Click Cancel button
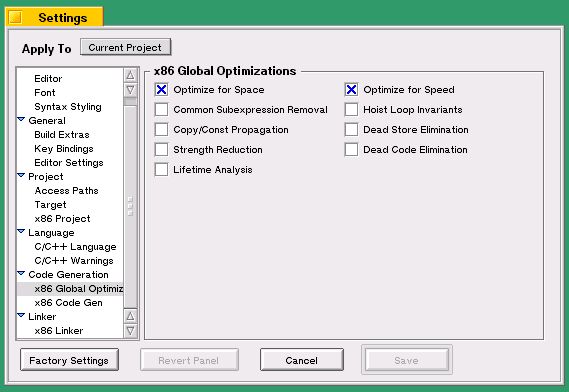Screen dimensions: 569x392 302,360
